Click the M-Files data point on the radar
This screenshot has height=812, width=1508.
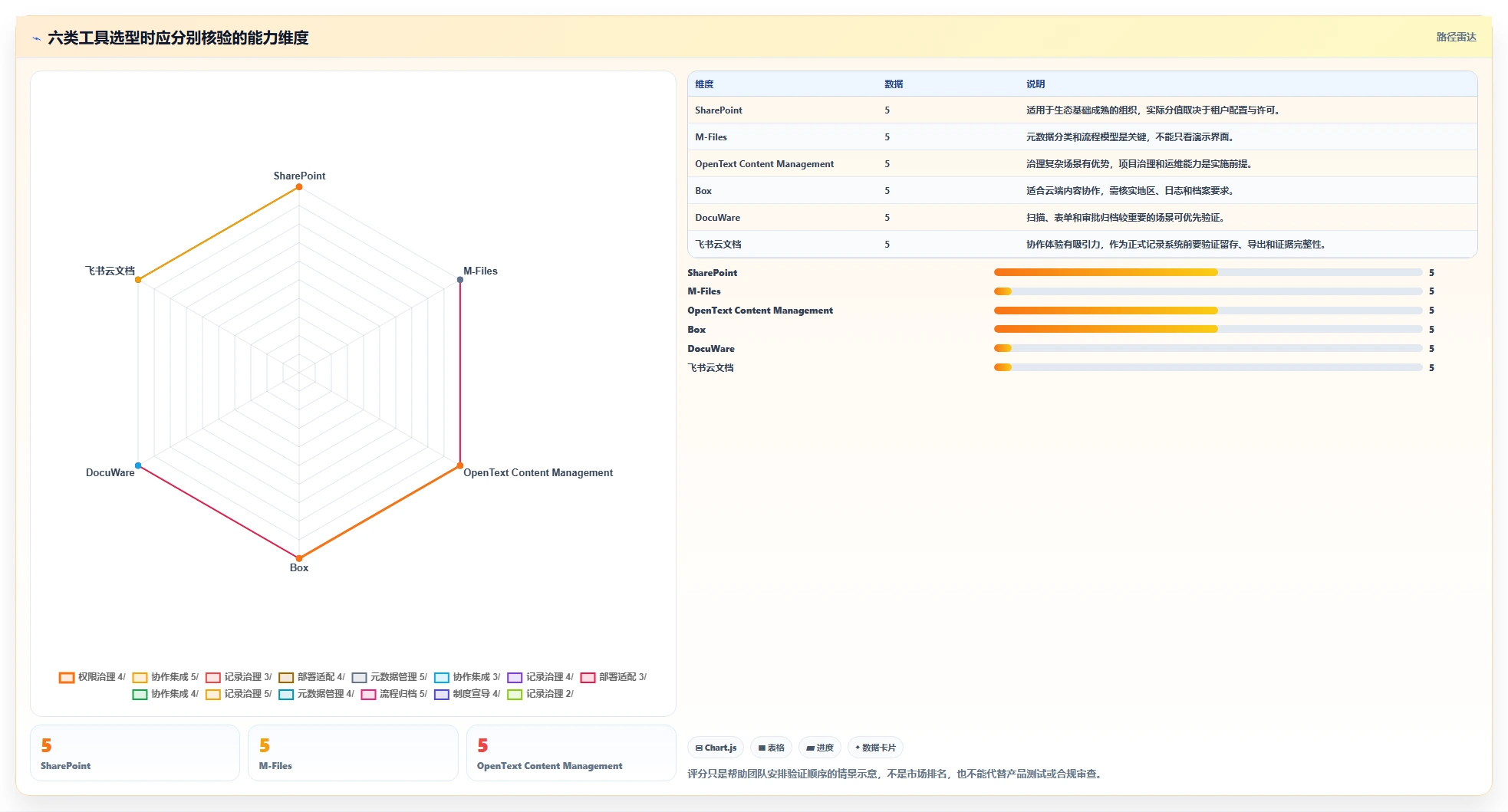click(460, 280)
